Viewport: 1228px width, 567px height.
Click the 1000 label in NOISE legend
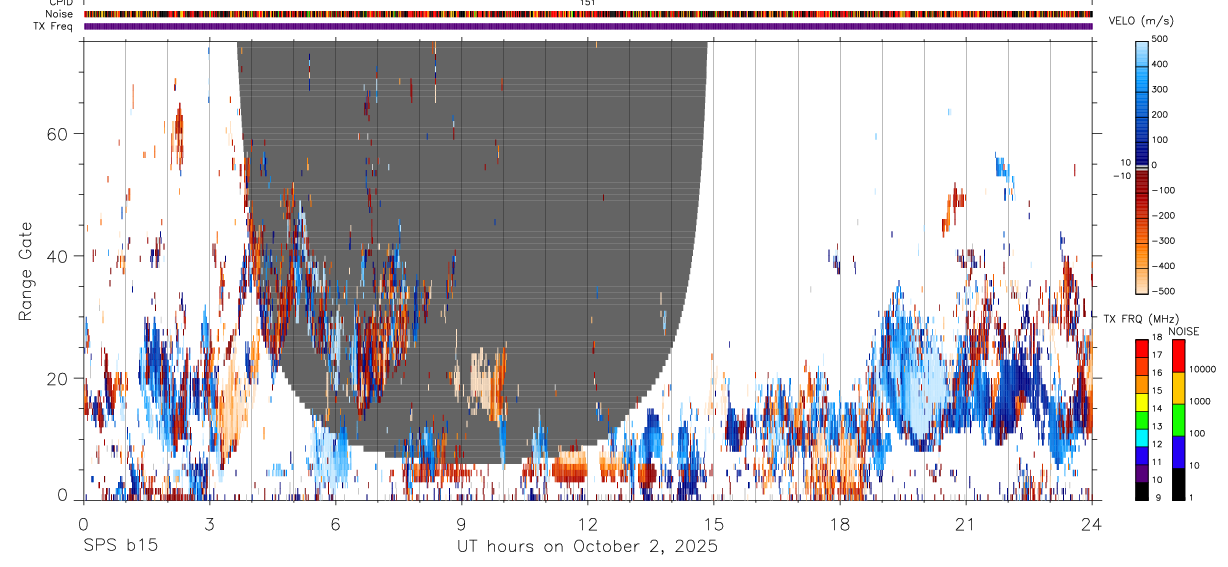tap(1200, 402)
